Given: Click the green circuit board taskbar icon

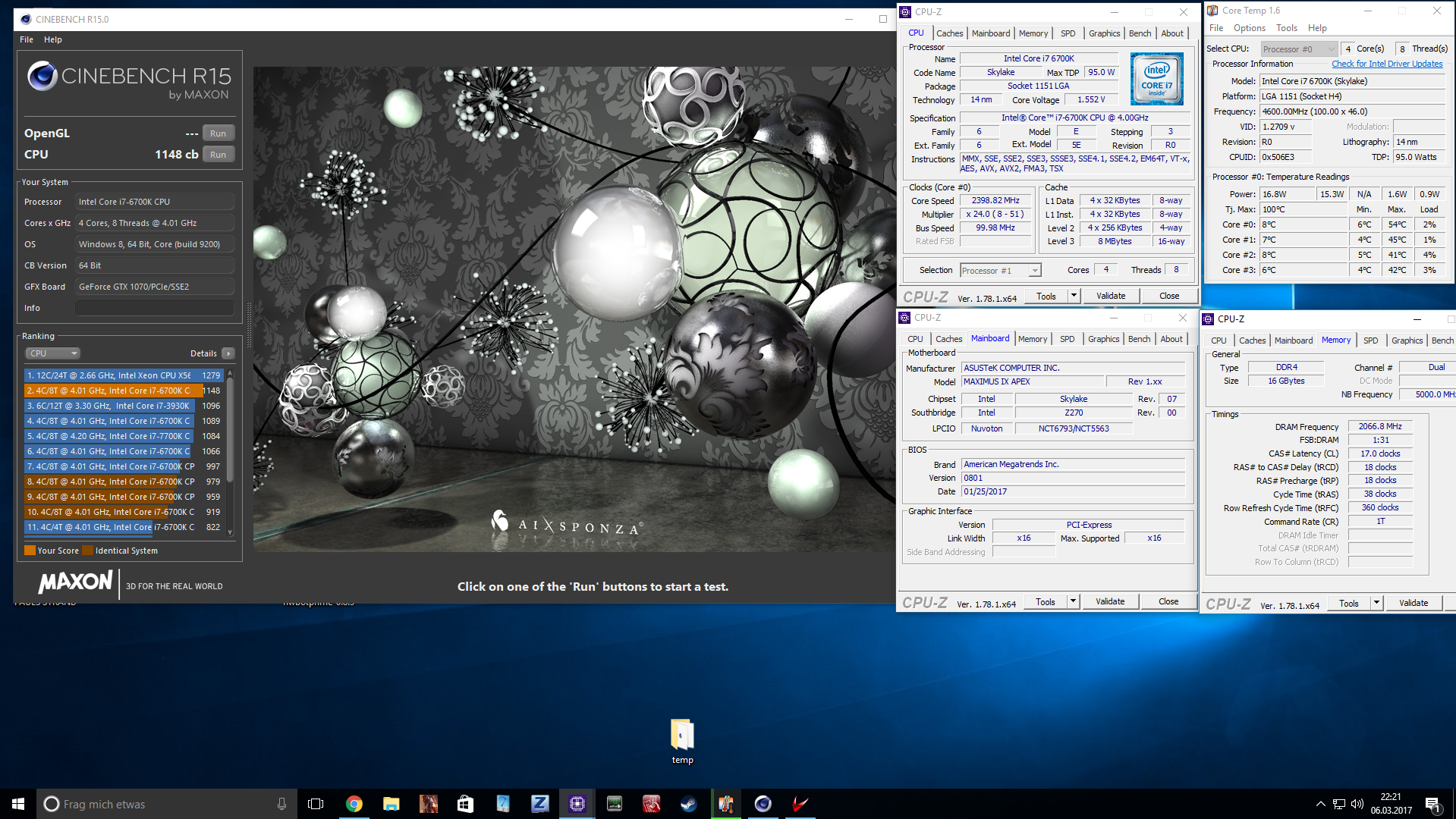Looking at the screenshot, I should coord(614,804).
